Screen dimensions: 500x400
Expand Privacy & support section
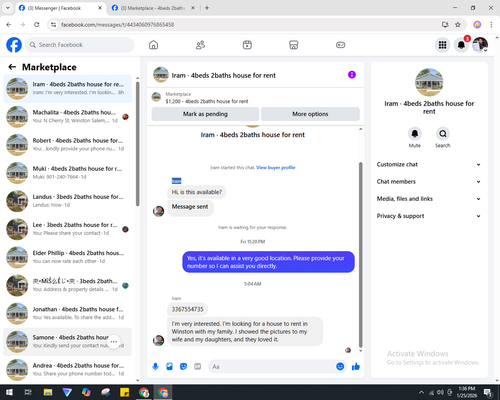pos(429,216)
